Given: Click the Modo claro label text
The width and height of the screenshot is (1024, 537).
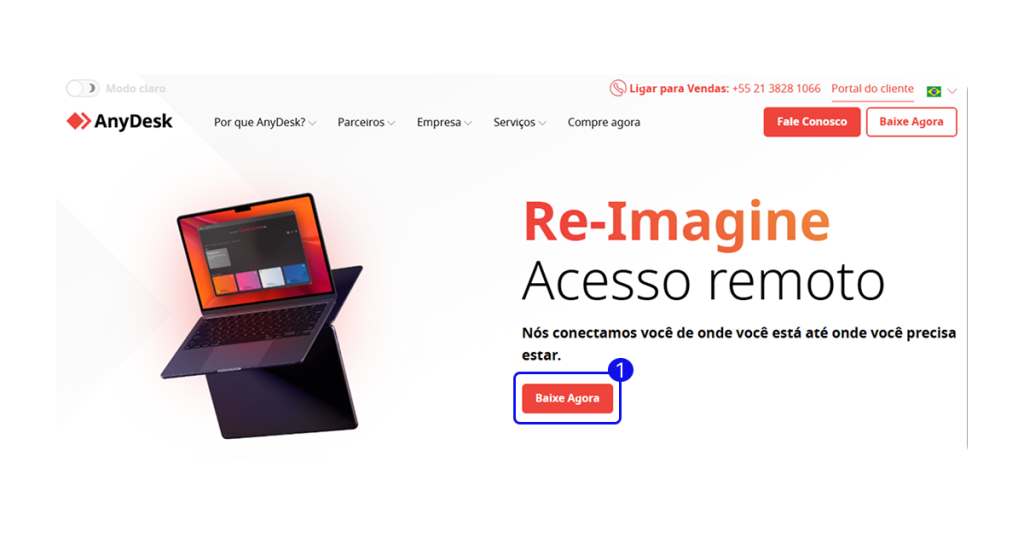Looking at the screenshot, I should coord(136,88).
